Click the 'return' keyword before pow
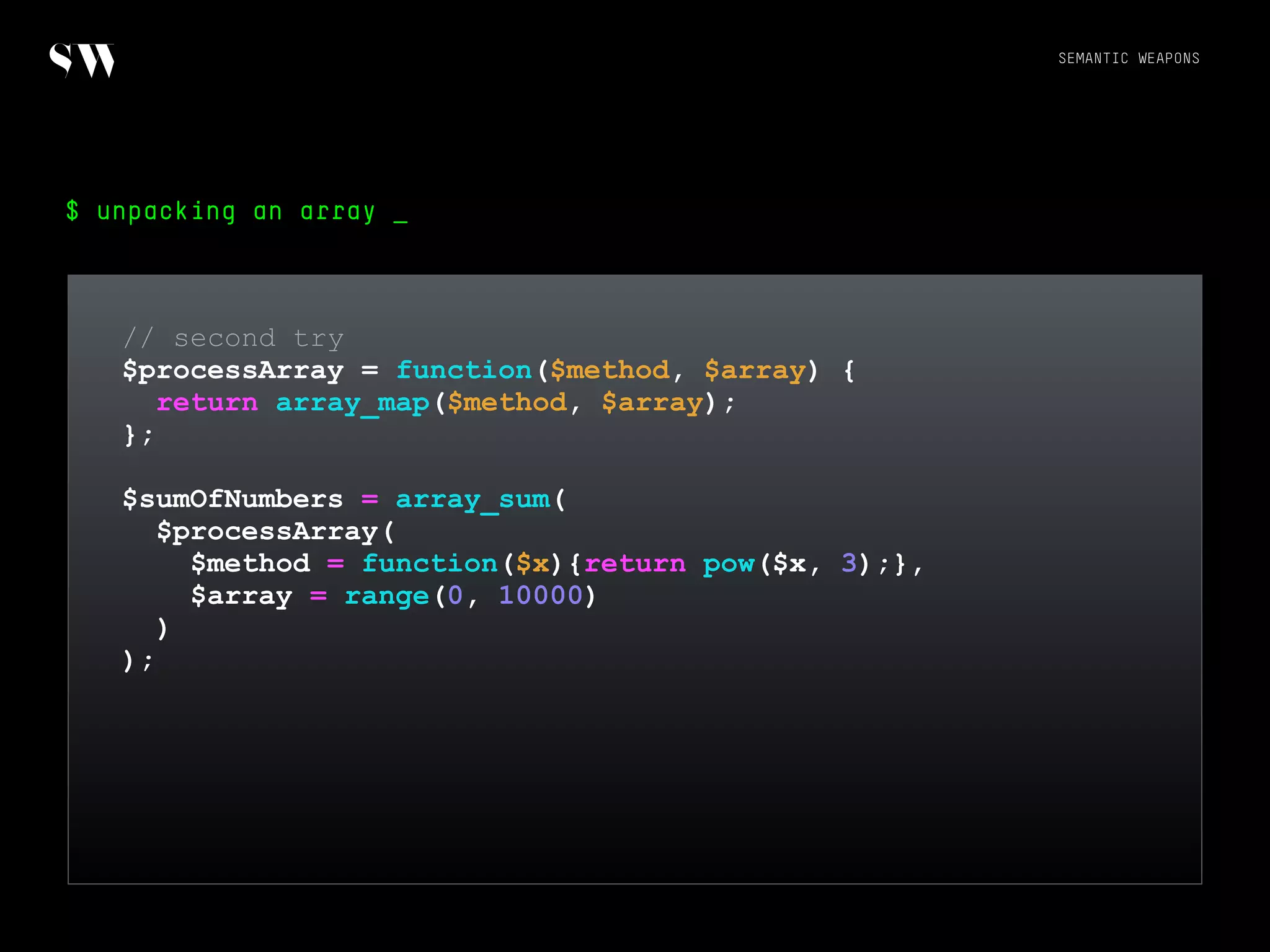 [635, 564]
